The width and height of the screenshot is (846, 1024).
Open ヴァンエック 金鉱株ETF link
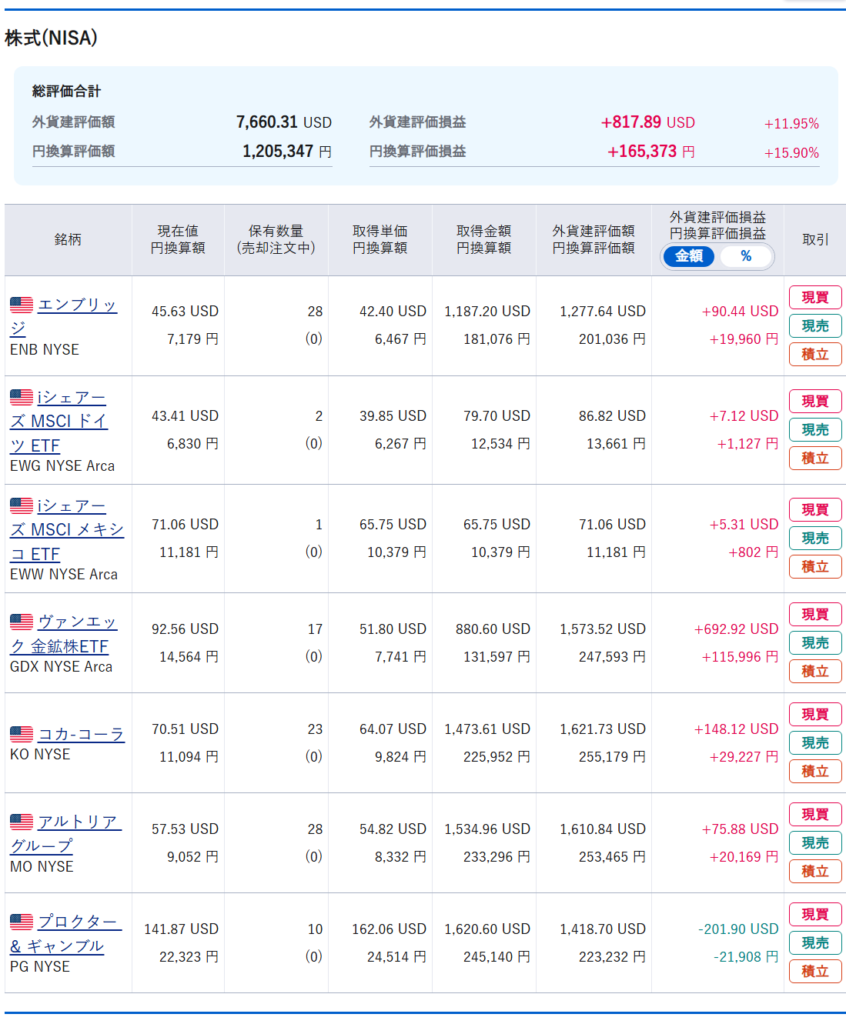[77, 622]
